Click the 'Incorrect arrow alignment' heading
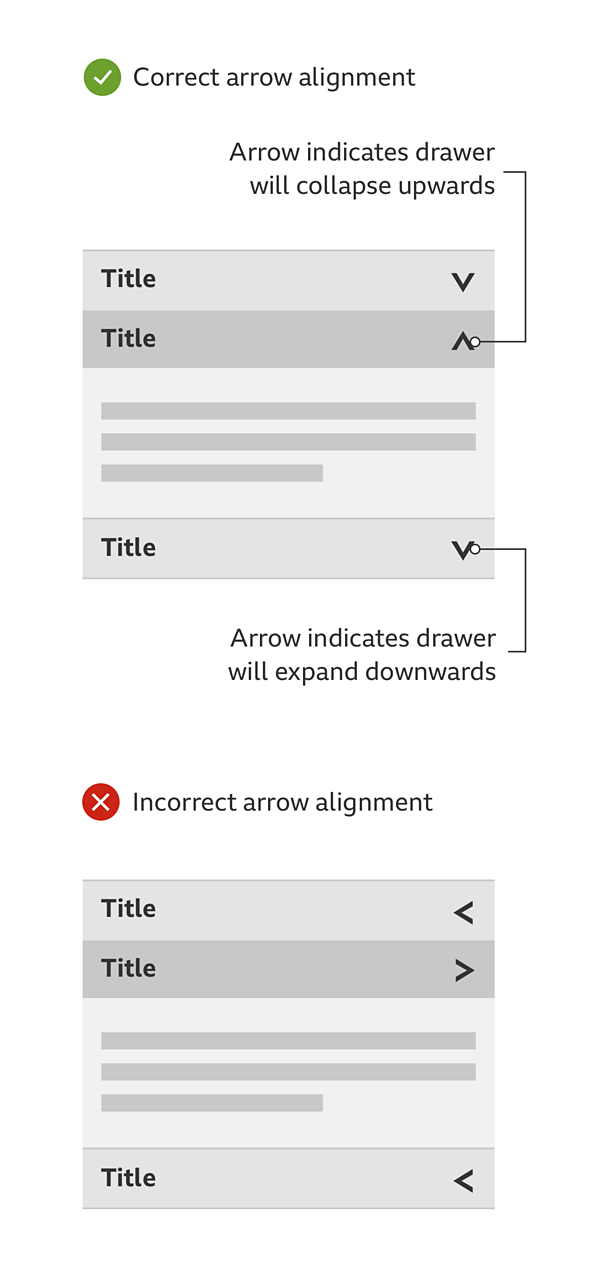Screen dimensions: 608x1286 click(282, 803)
